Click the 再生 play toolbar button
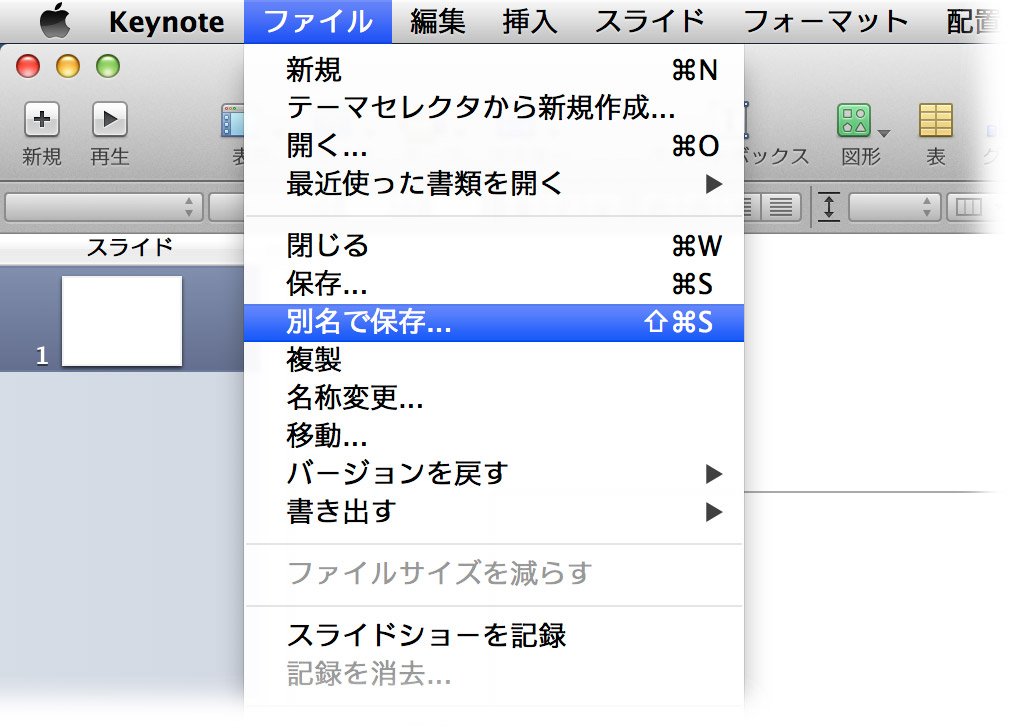This screenshot has height=727, width=1010. pyautogui.click(x=110, y=119)
